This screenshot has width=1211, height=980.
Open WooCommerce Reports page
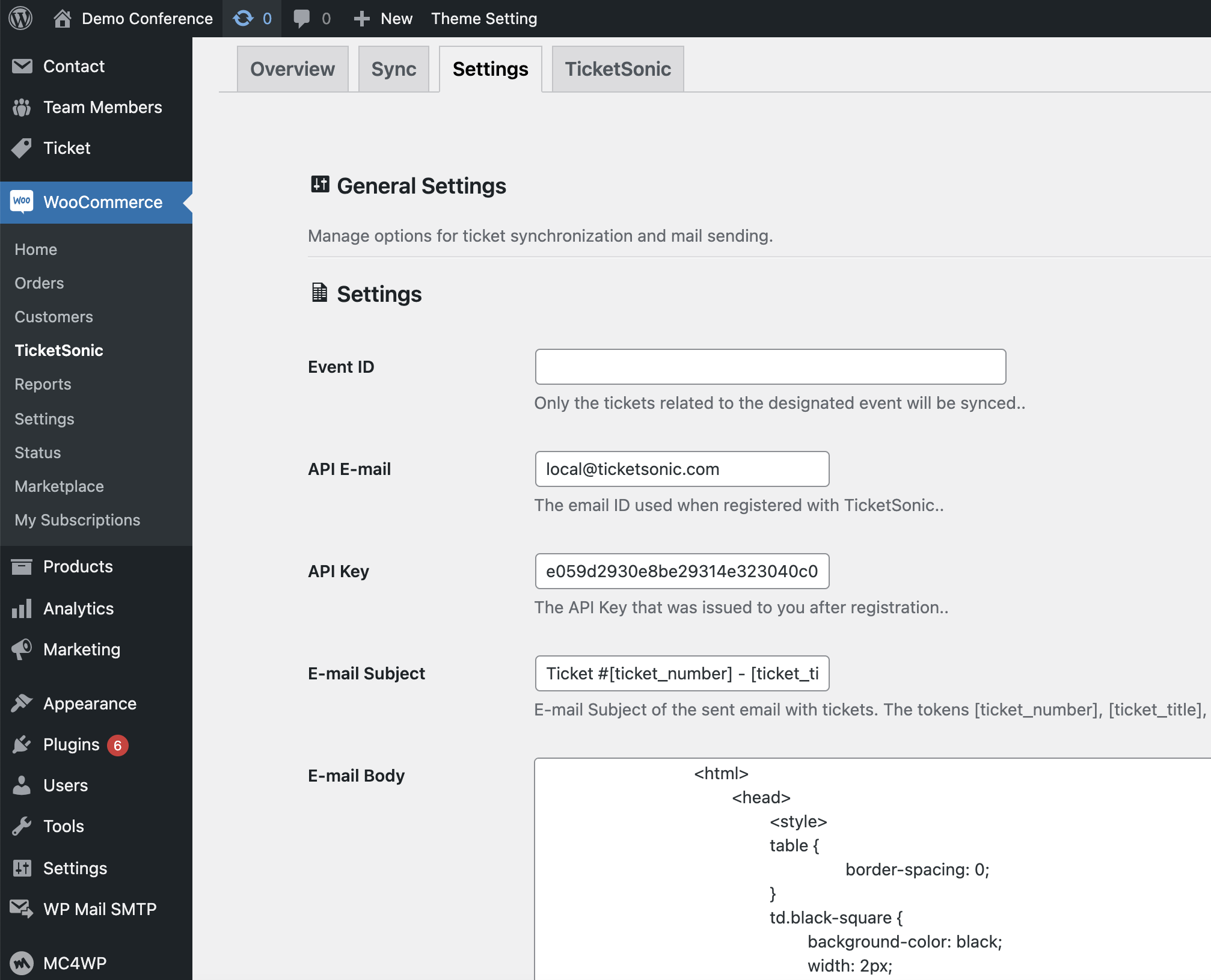tap(43, 384)
